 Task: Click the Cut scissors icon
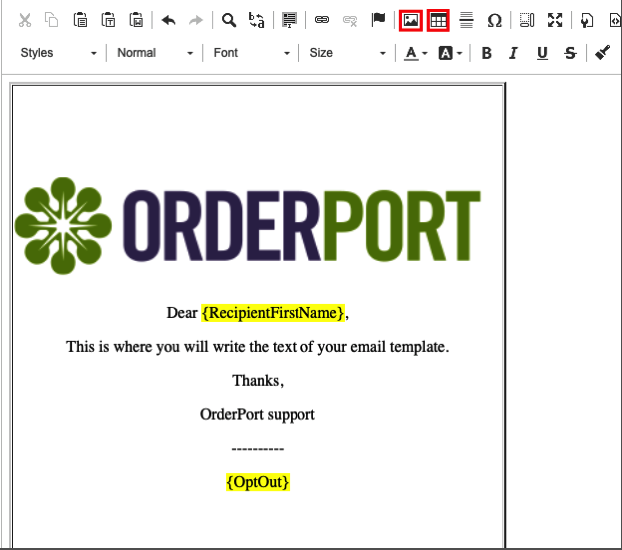[x=25, y=20]
